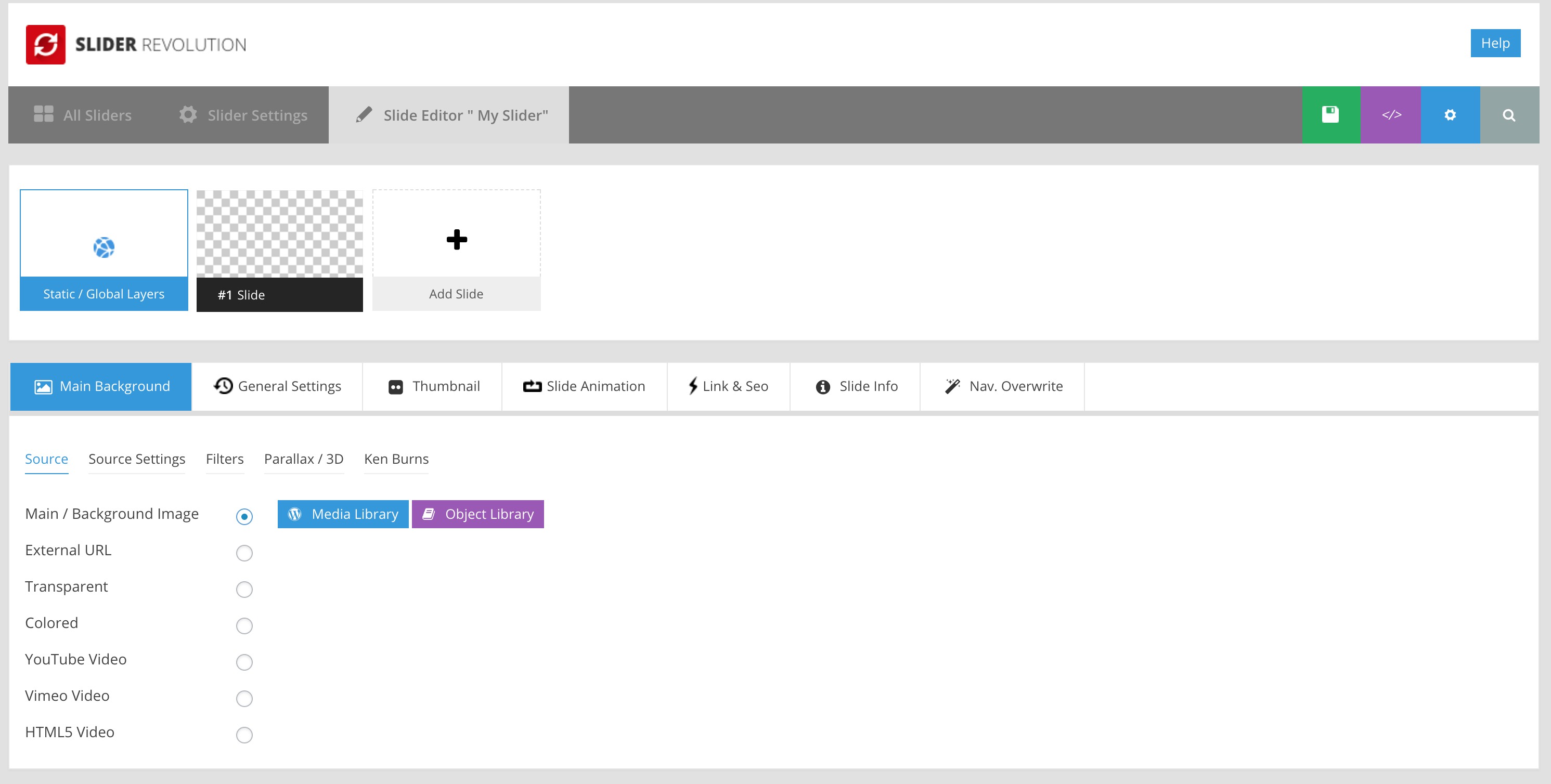Click the Media Library button

343,514
